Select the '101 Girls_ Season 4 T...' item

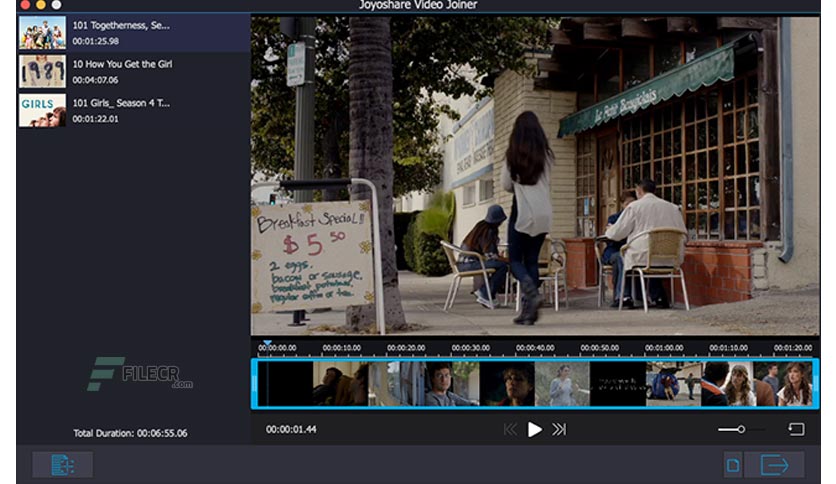133,110
